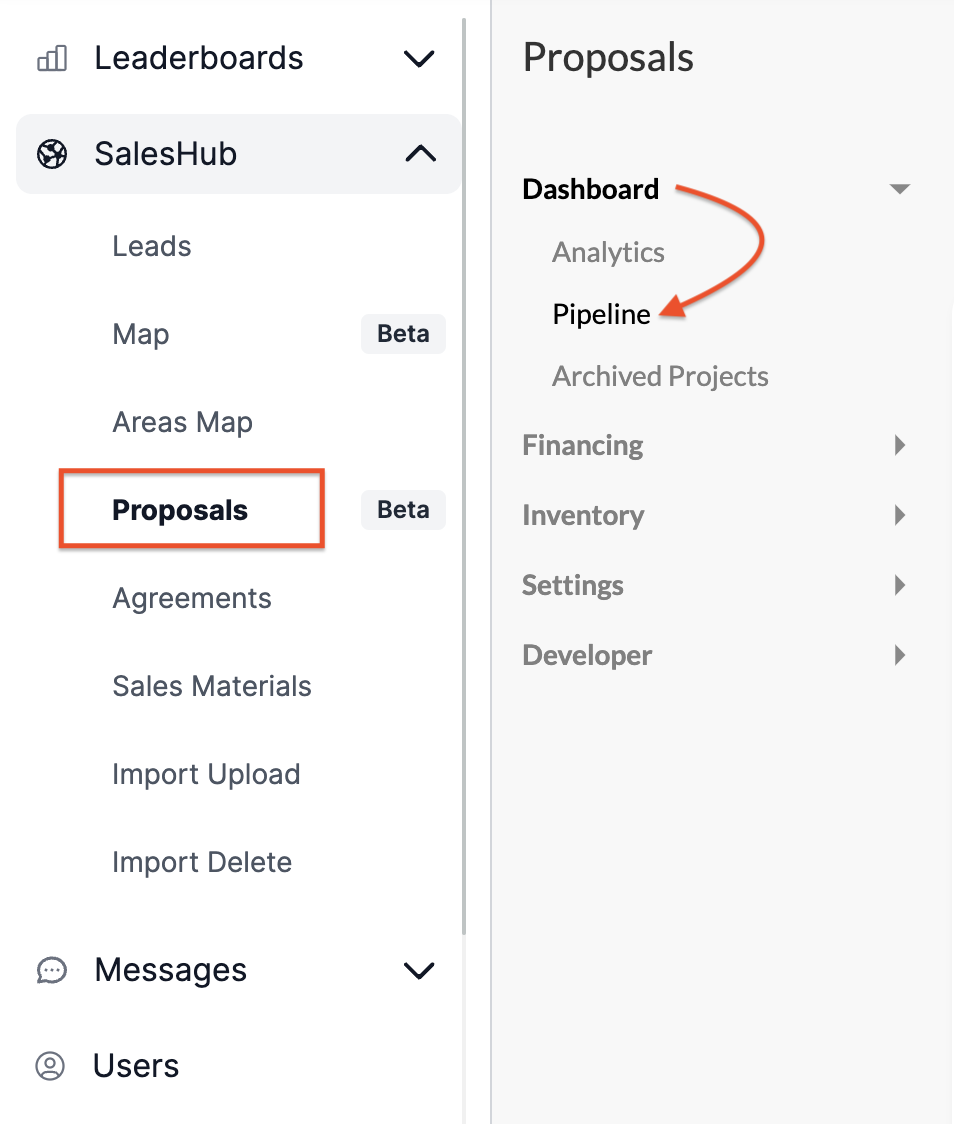Expand the Developer section arrow

click(x=900, y=654)
